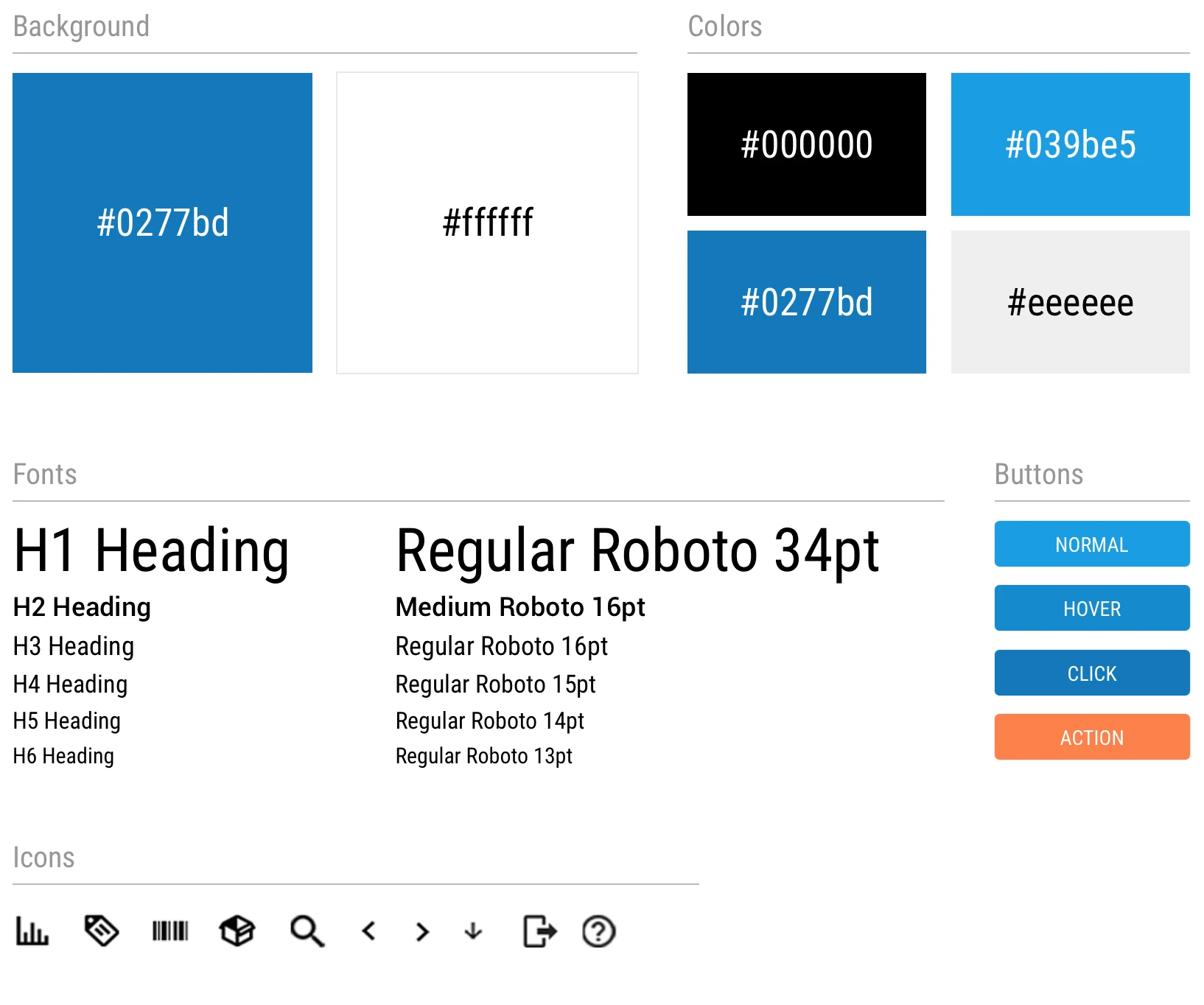
Task: Click the down arrow icon
Action: [473, 931]
